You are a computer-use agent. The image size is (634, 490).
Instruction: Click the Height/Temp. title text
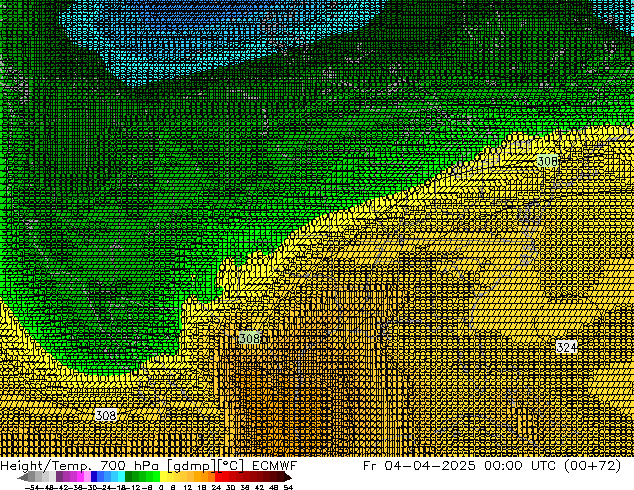click(47, 466)
